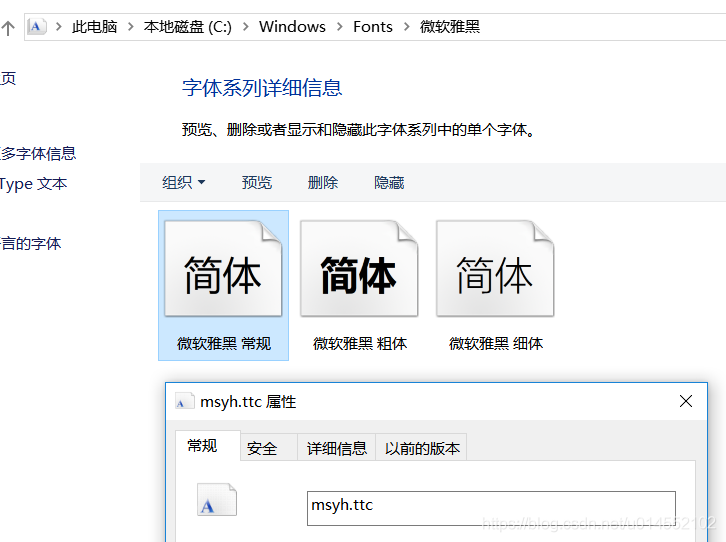Open the 多字体信息 sidebar link

38,154
